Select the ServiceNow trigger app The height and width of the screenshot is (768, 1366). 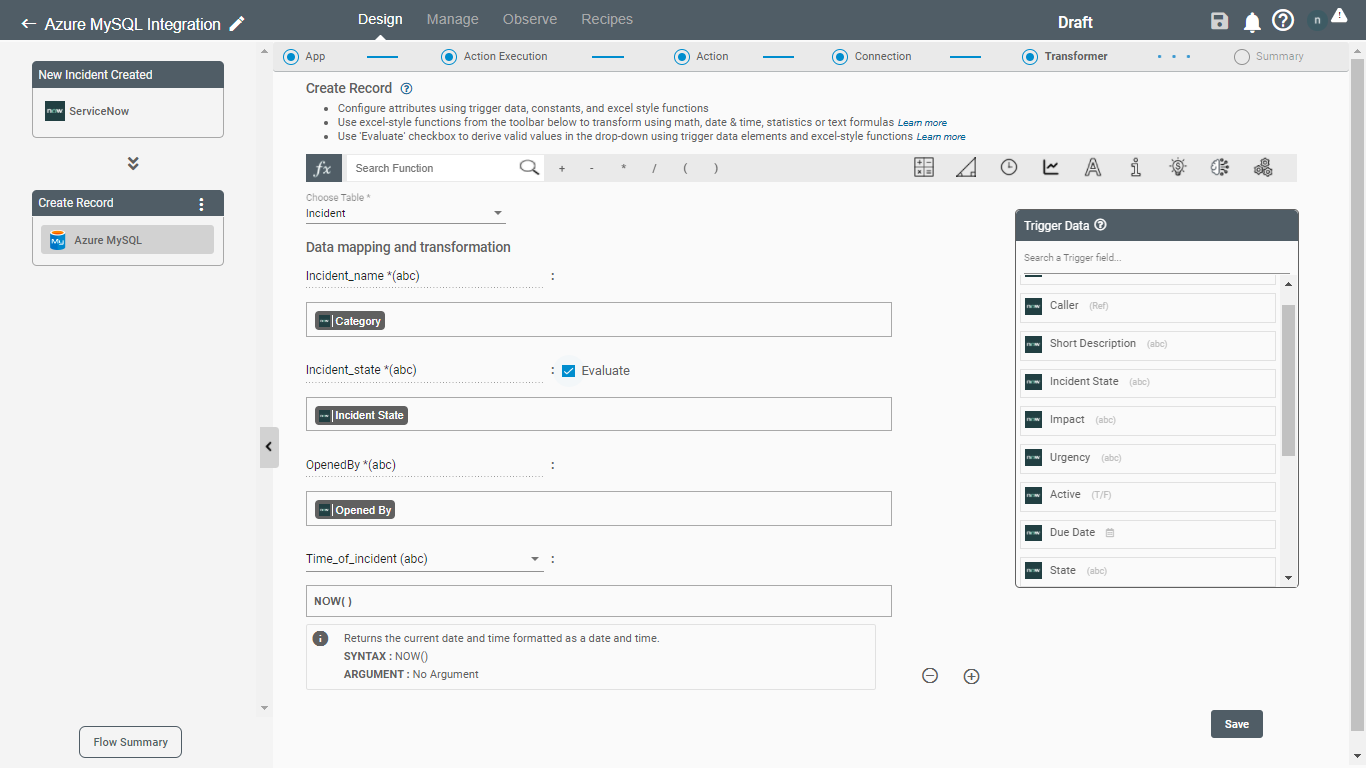click(128, 111)
